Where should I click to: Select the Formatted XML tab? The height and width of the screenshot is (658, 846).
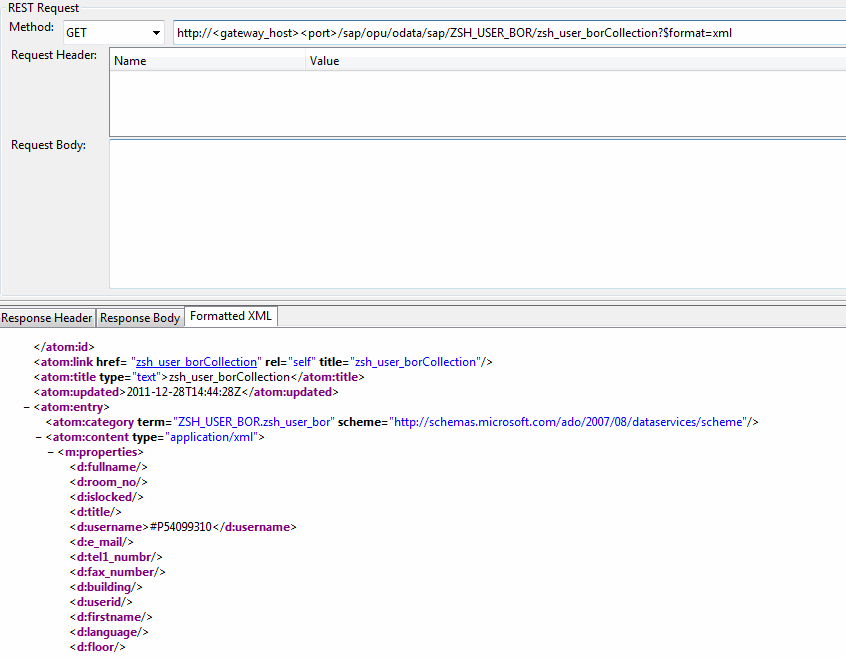coord(230,315)
